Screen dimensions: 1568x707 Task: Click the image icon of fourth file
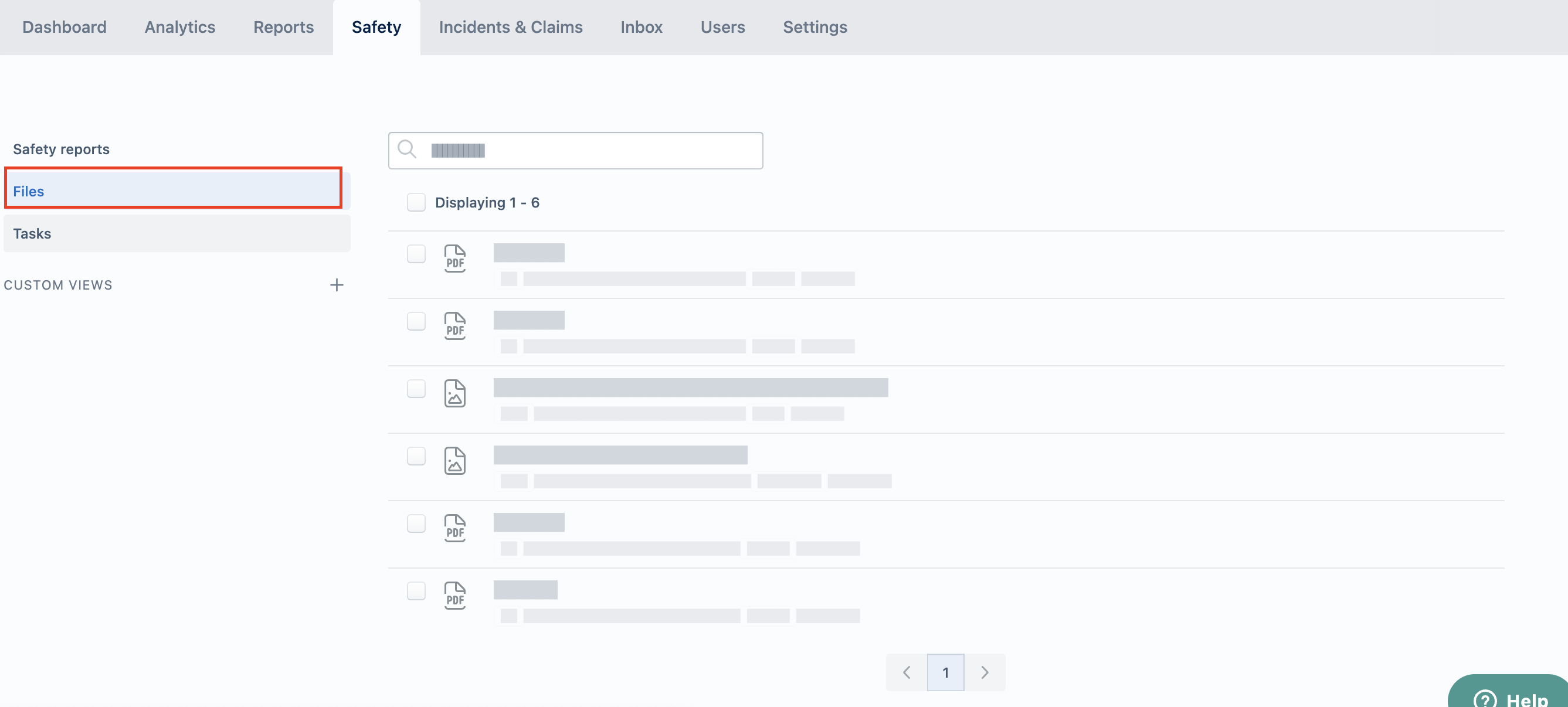point(454,461)
